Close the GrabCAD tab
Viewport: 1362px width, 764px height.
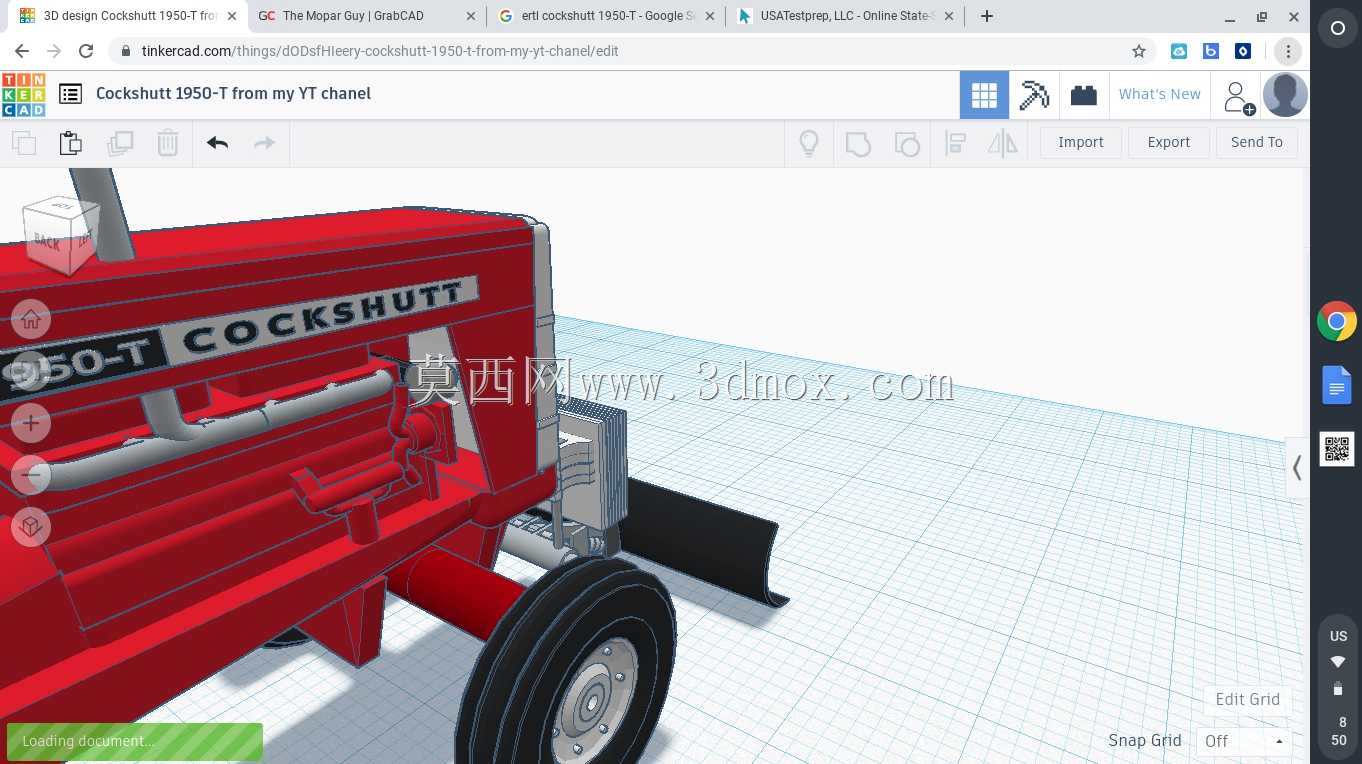[471, 16]
